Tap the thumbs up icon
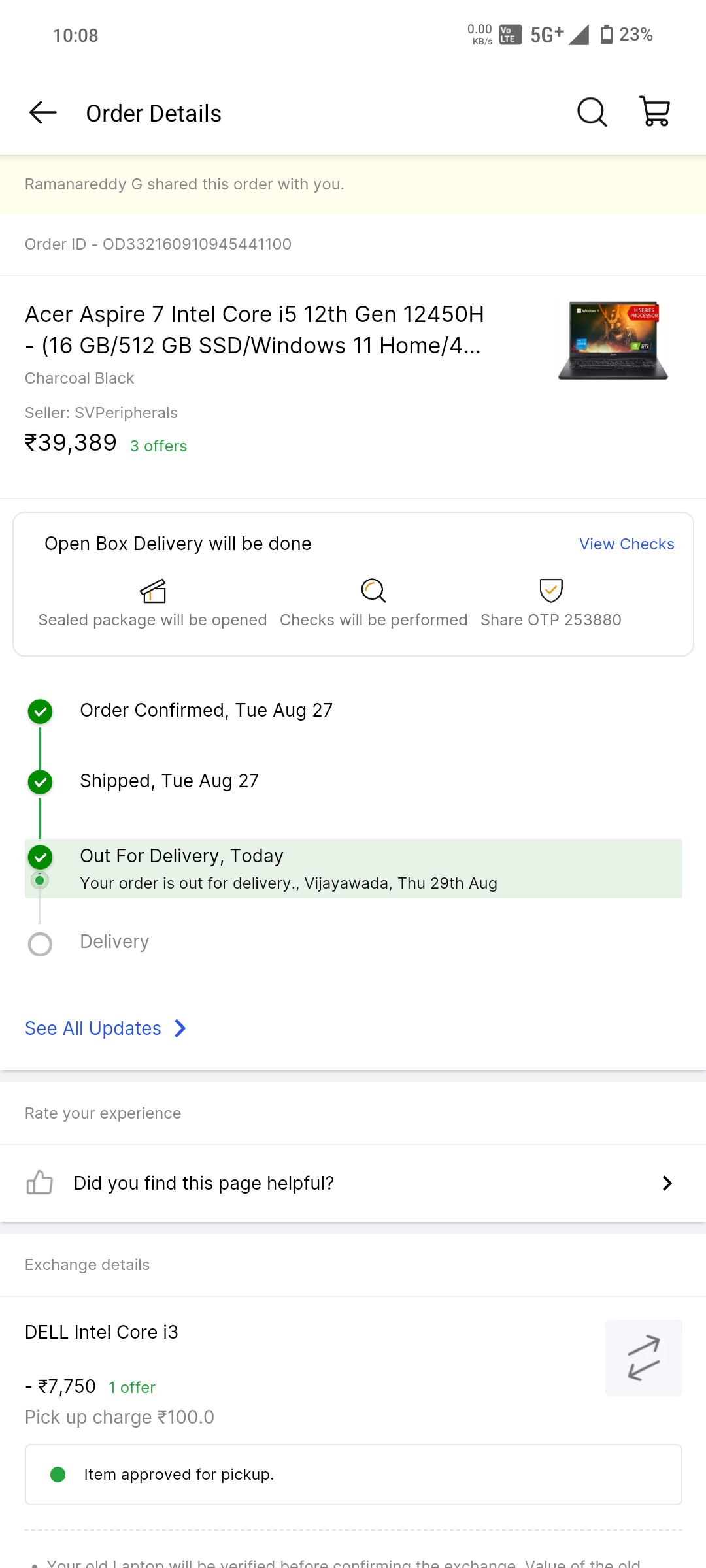Screen dimensions: 706x1568 (40, 1183)
